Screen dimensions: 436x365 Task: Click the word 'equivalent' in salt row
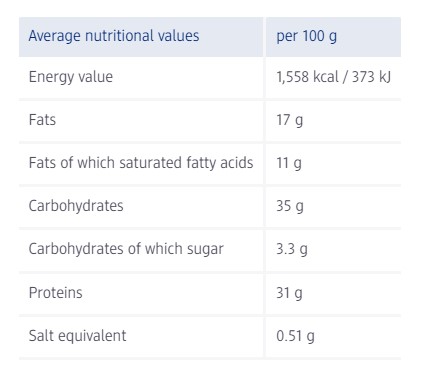91,336
